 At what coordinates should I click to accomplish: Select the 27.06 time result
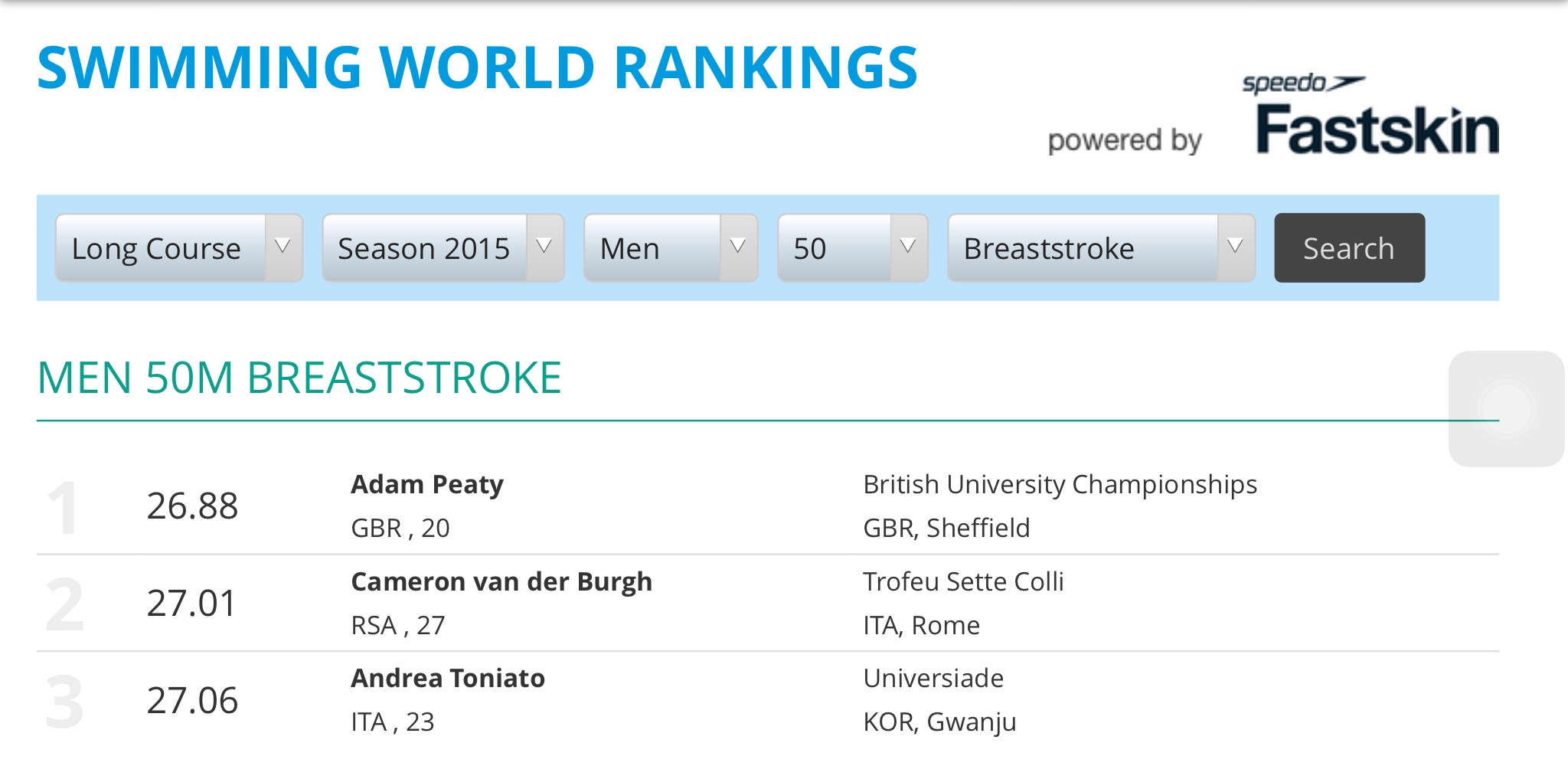(192, 701)
